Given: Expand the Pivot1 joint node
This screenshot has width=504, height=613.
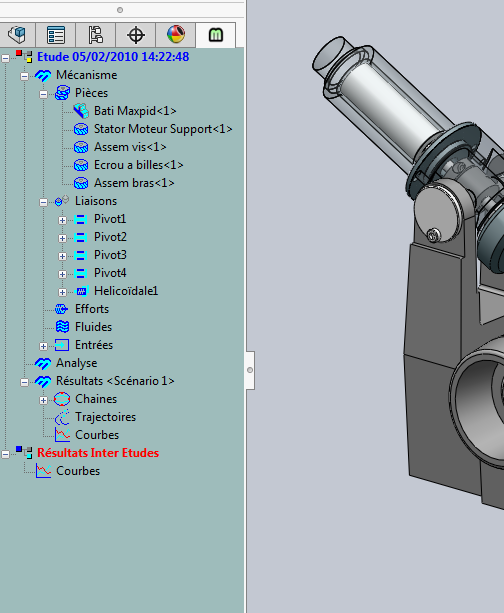Looking at the screenshot, I should tap(62, 220).
